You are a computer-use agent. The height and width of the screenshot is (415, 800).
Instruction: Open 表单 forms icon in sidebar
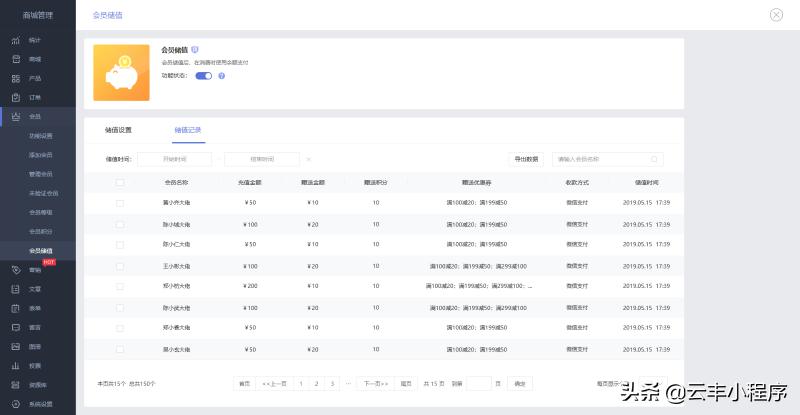click(x=16, y=308)
